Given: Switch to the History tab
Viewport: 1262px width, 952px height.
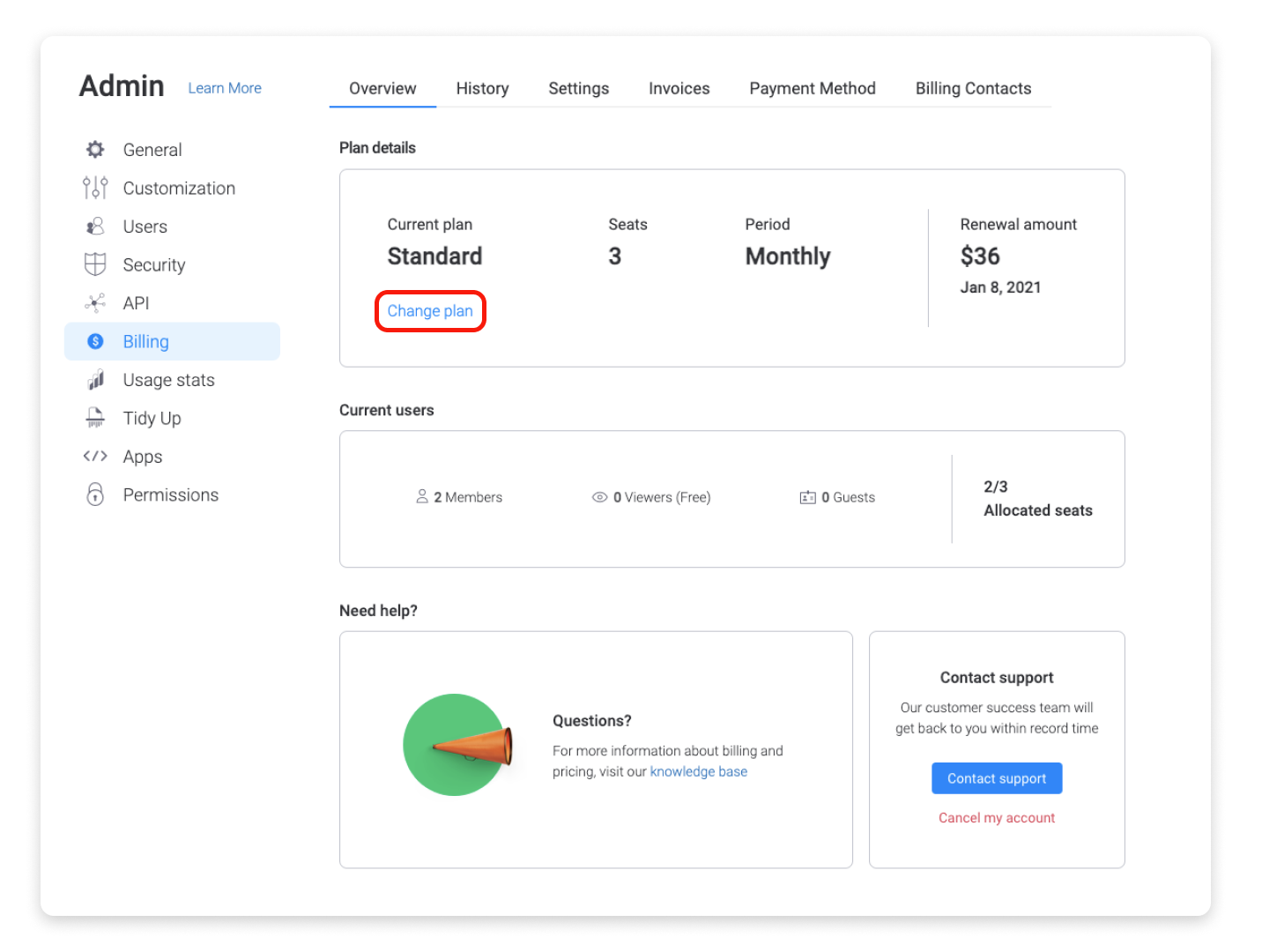Looking at the screenshot, I should point(482,88).
